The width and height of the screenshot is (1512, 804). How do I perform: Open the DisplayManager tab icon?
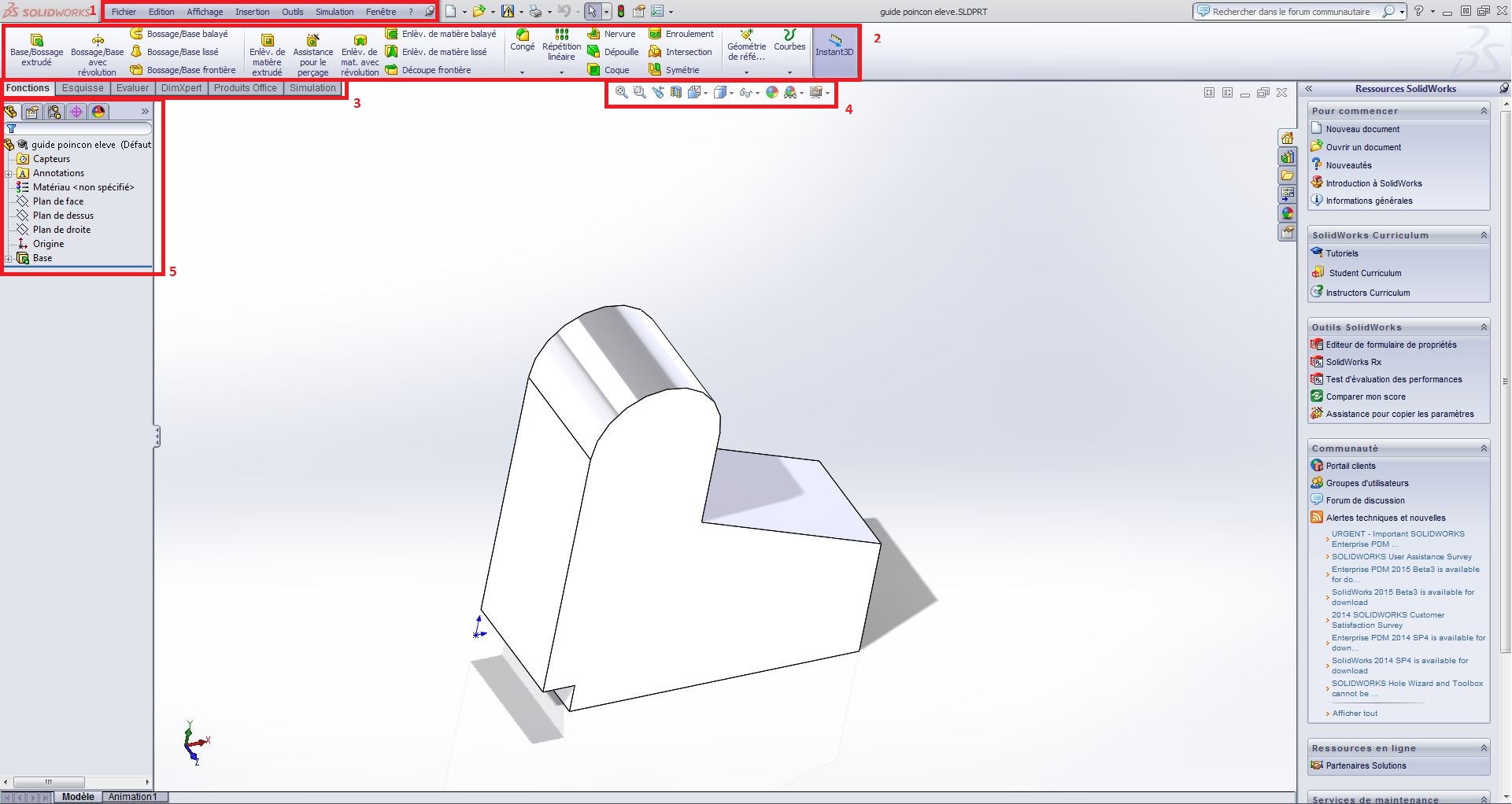click(x=98, y=112)
